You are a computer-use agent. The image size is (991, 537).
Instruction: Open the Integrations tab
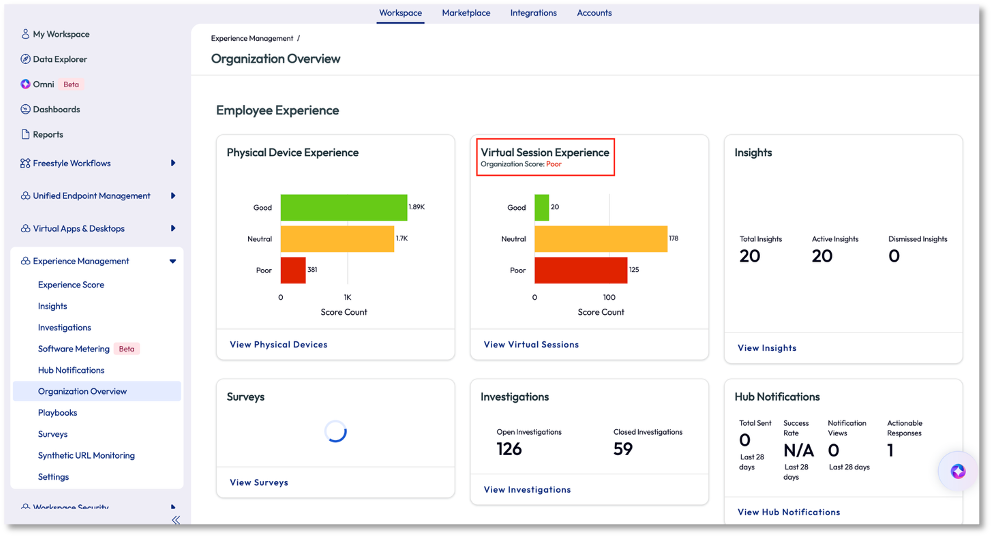coord(534,13)
